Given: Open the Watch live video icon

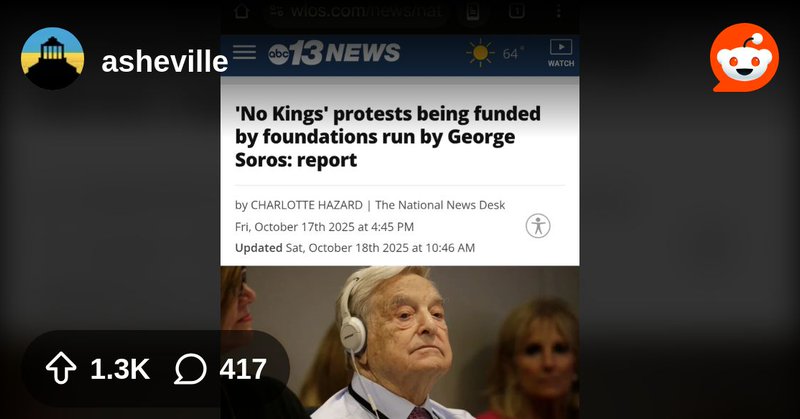Looking at the screenshot, I should click(x=561, y=53).
